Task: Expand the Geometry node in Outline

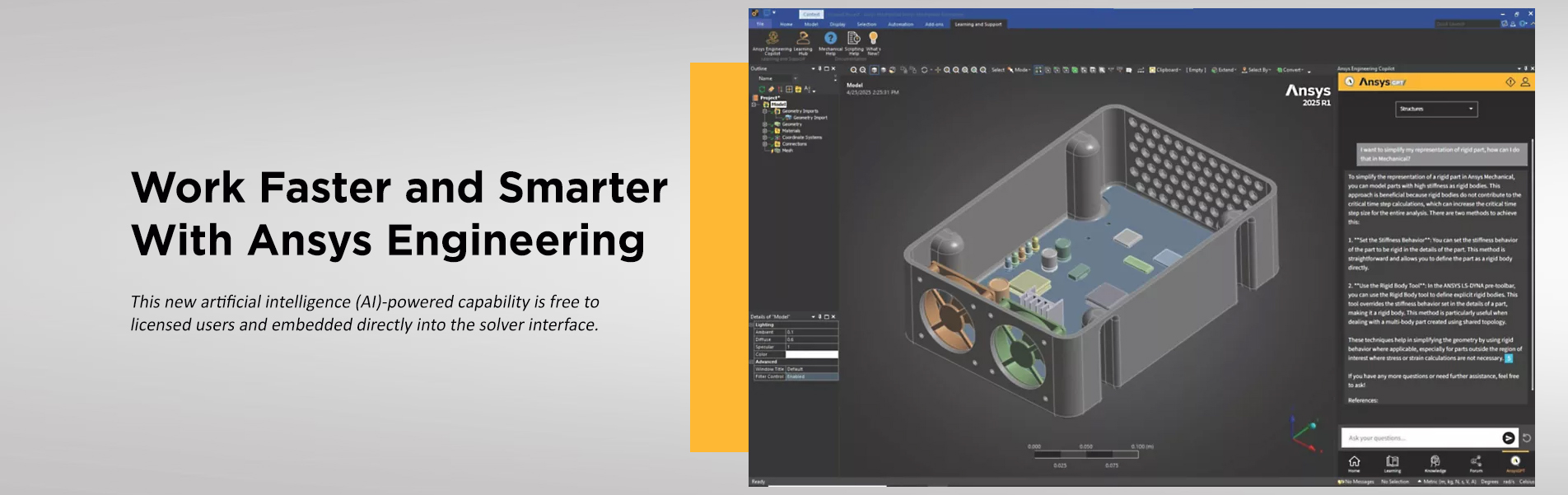Action: [765, 124]
